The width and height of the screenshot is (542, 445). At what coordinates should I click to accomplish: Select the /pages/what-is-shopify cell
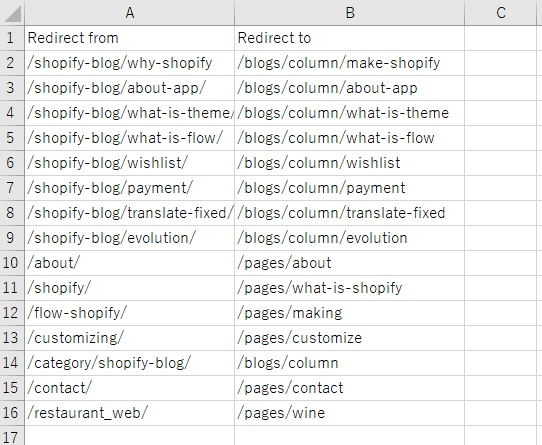click(x=349, y=288)
